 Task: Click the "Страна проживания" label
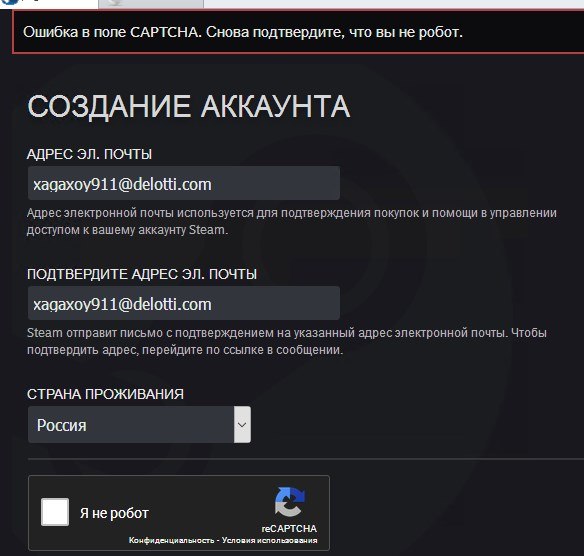point(105,394)
